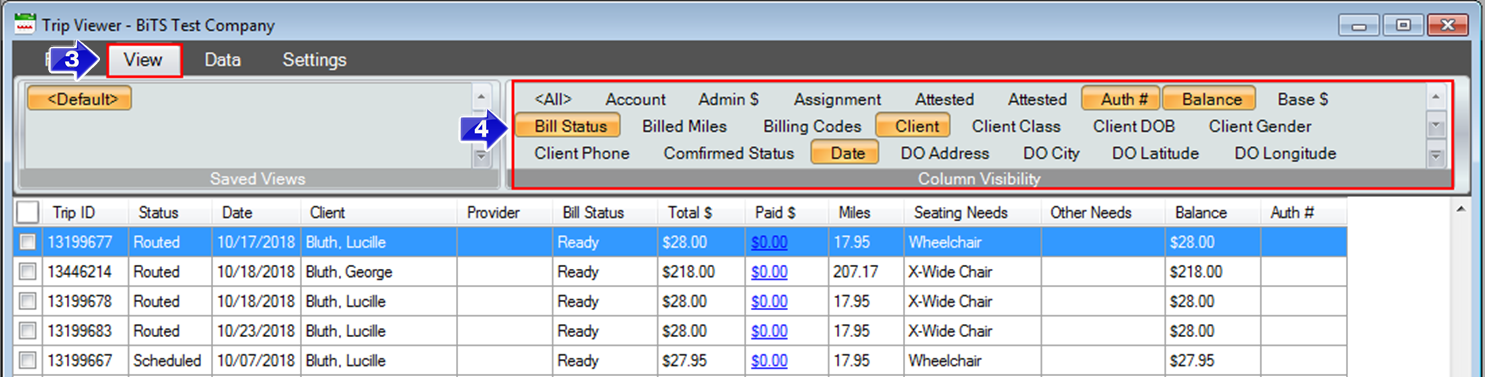Viewport: 1485px width, 377px height.
Task: Open the $0.00 paid link for trip 13199683
Action: (769, 331)
